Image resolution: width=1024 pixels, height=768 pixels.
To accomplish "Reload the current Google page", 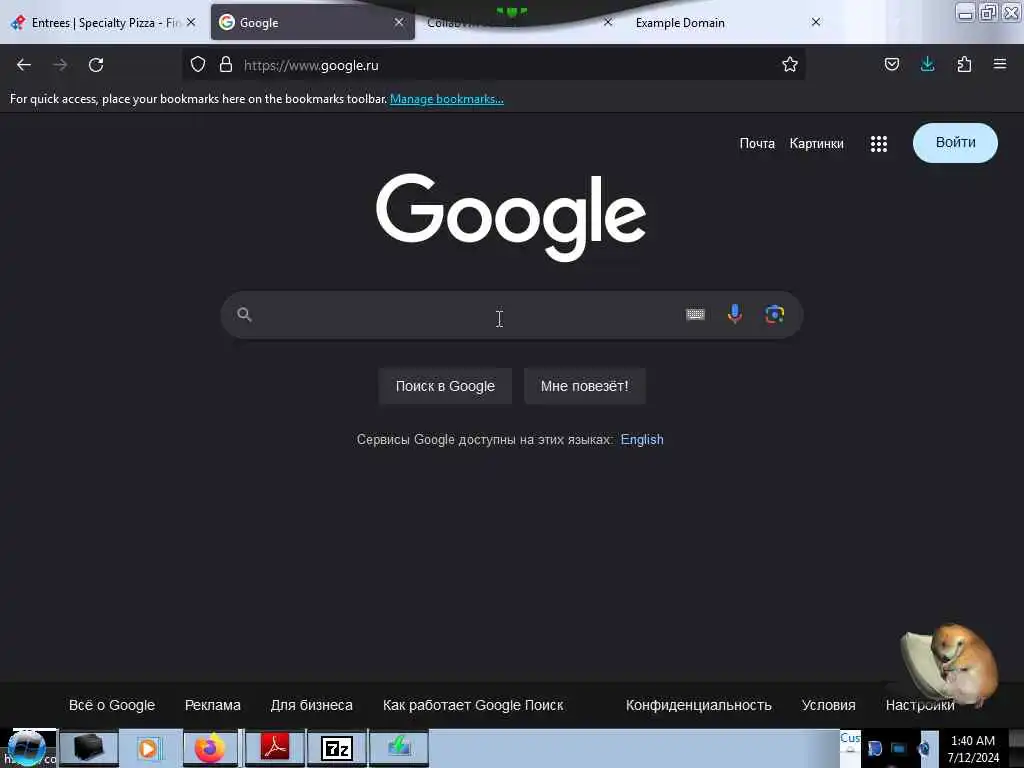I will point(96,65).
